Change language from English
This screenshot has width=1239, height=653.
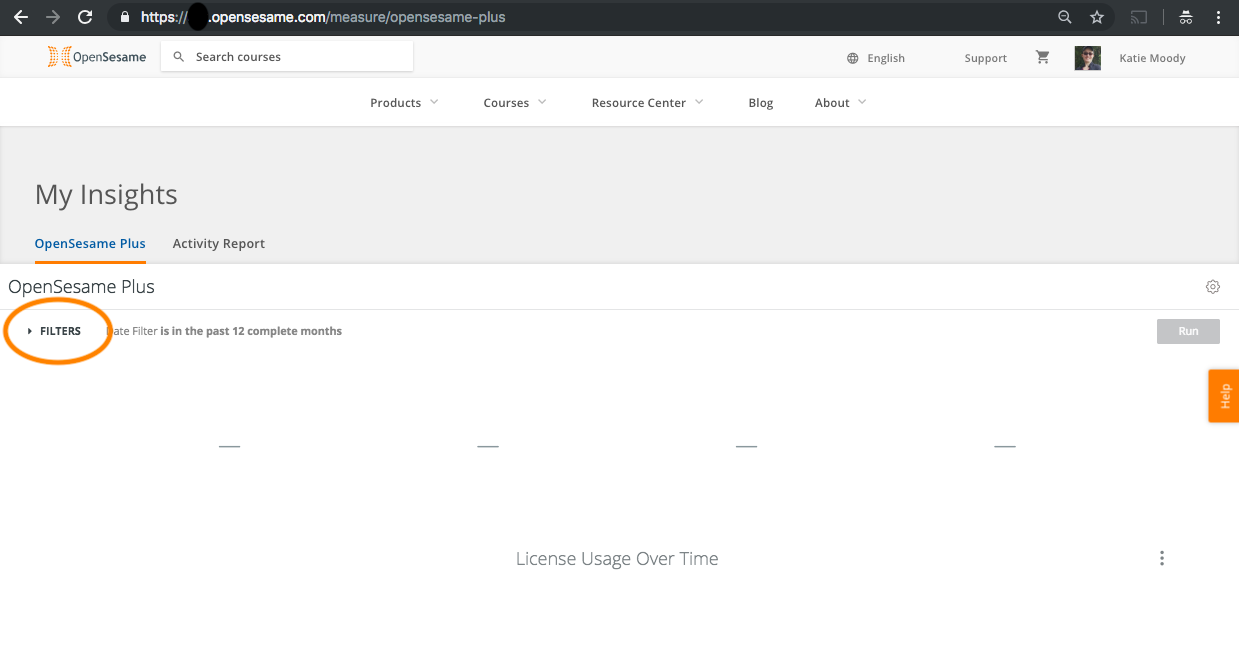tap(886, 58)
